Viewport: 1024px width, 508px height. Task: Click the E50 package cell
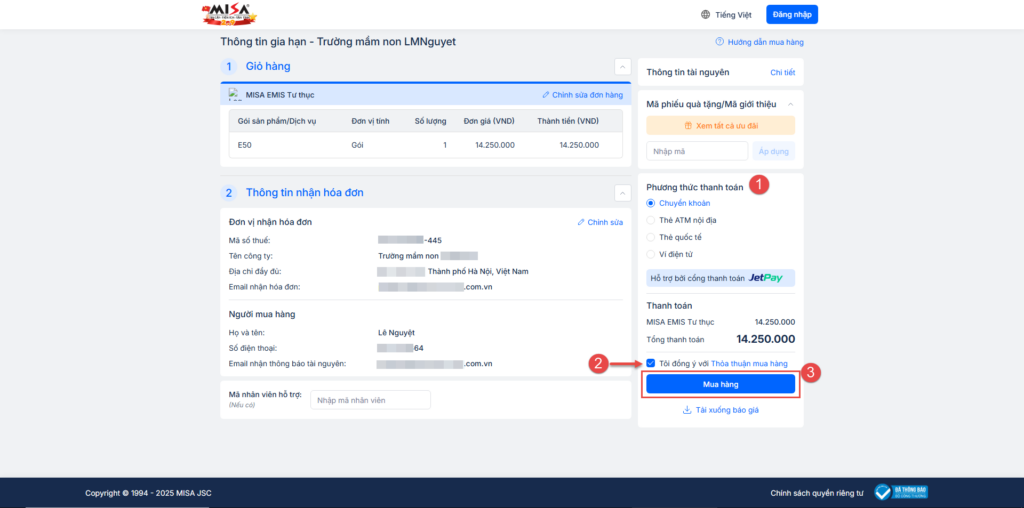[244, 145]
